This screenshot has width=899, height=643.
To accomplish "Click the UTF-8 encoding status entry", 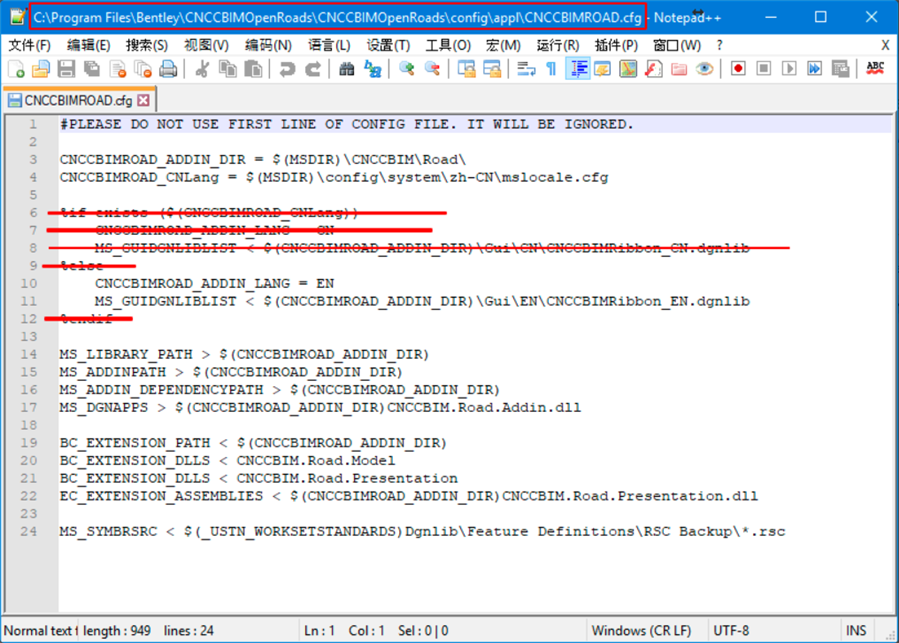I will [731, 630].
